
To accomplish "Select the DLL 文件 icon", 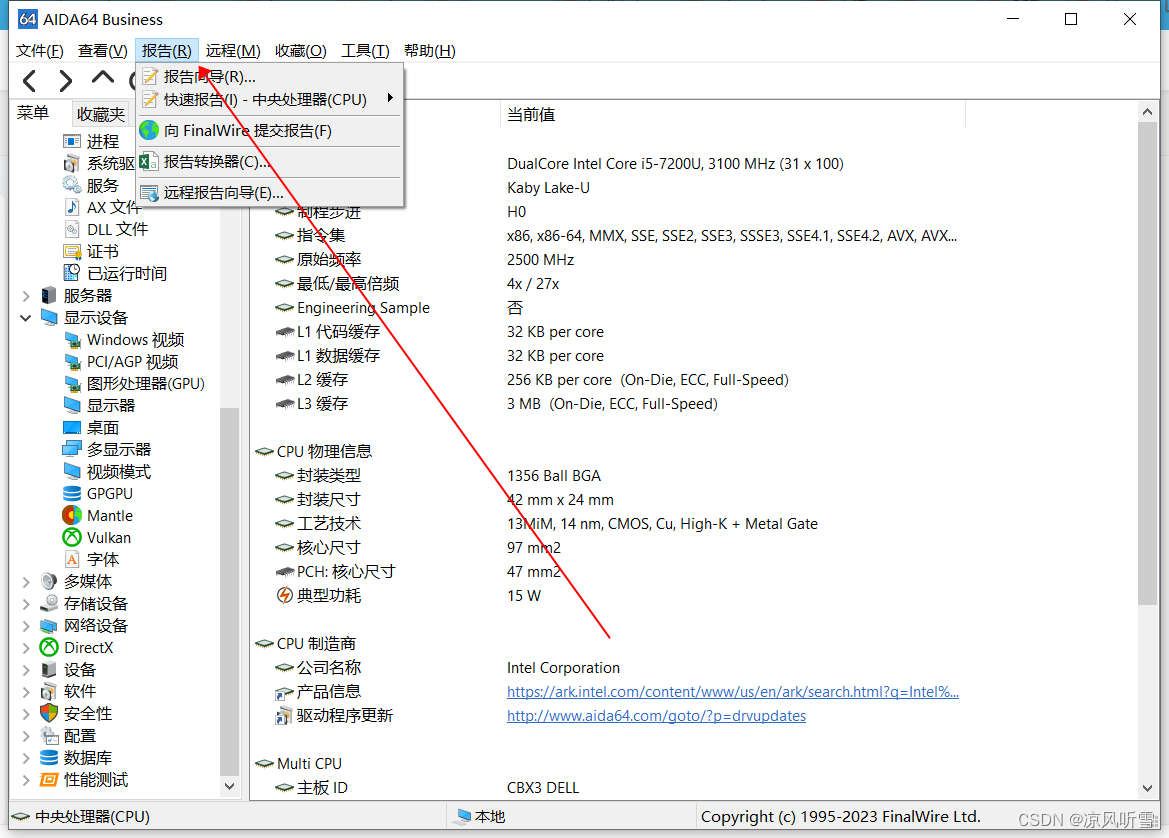I will pyautogui.click(x=72, y=230).
